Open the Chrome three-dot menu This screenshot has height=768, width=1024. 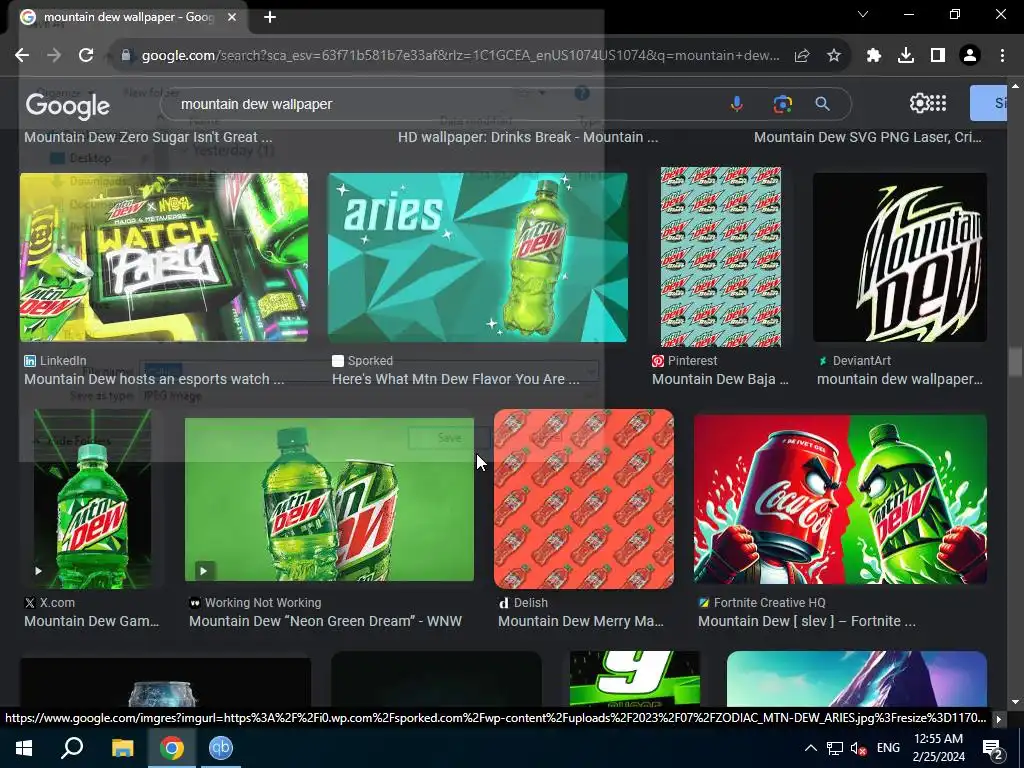pos(1002,56)
